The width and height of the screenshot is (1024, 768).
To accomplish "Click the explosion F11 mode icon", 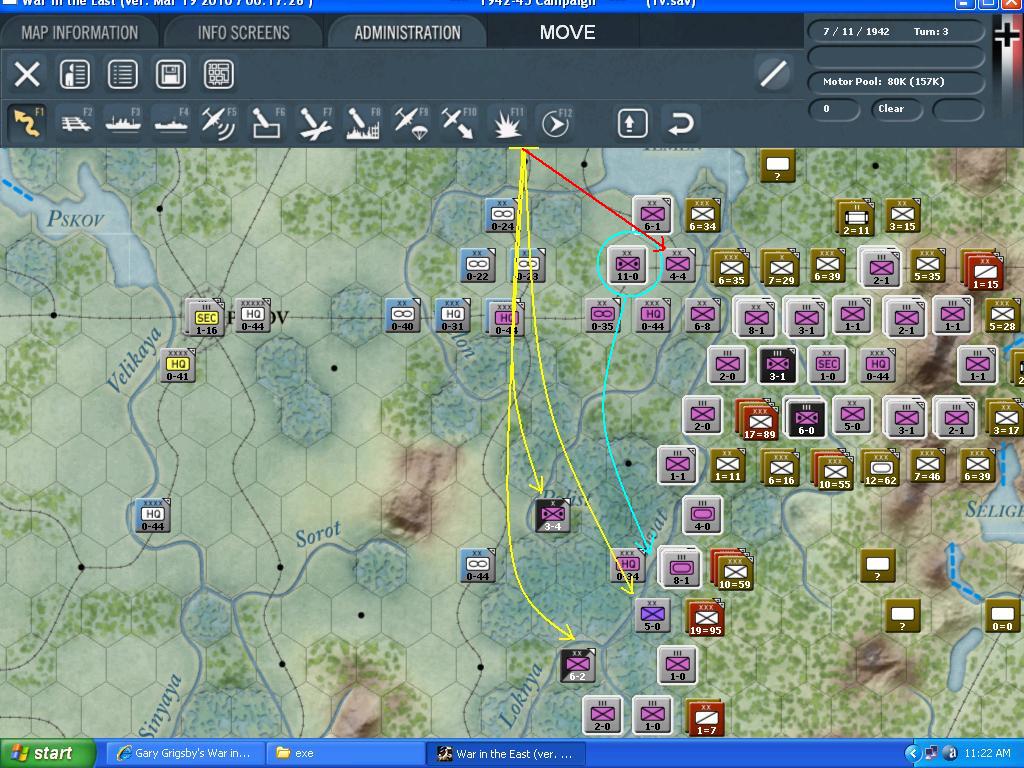I will coord(507,122).
